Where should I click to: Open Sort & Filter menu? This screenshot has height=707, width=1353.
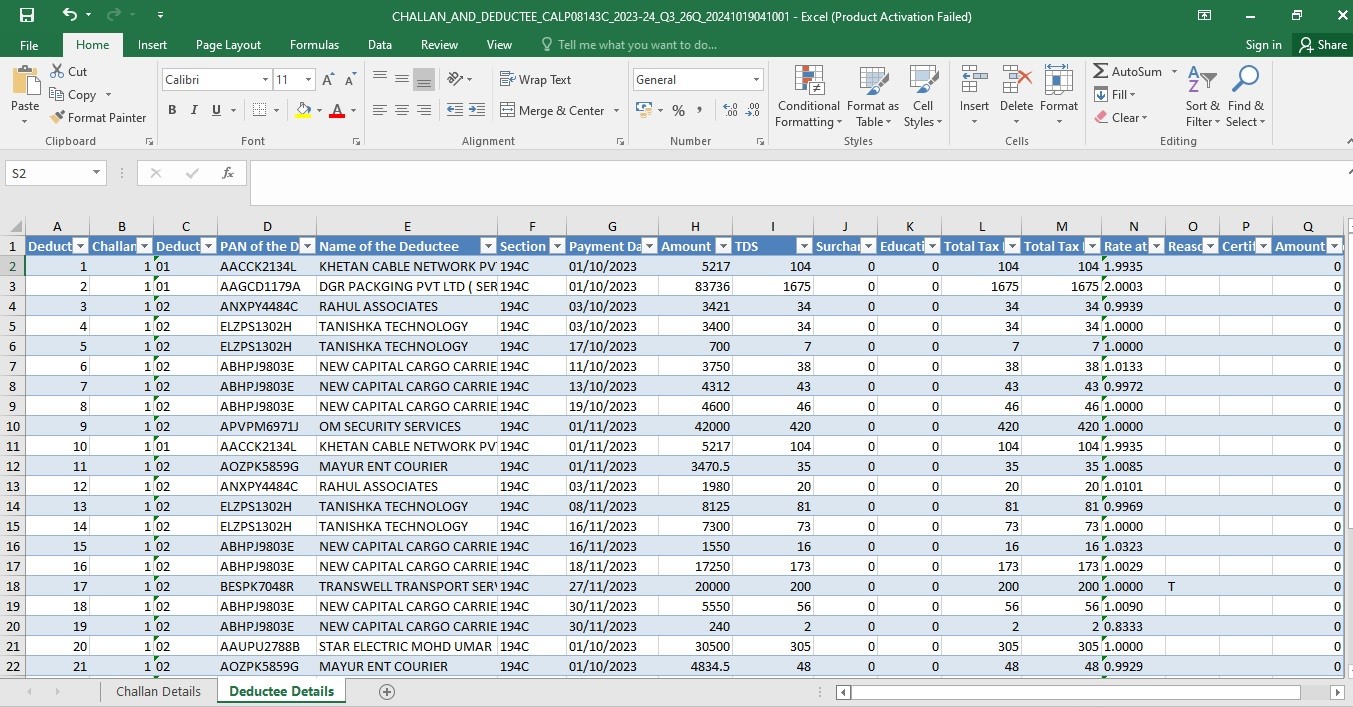[1203, 96]
